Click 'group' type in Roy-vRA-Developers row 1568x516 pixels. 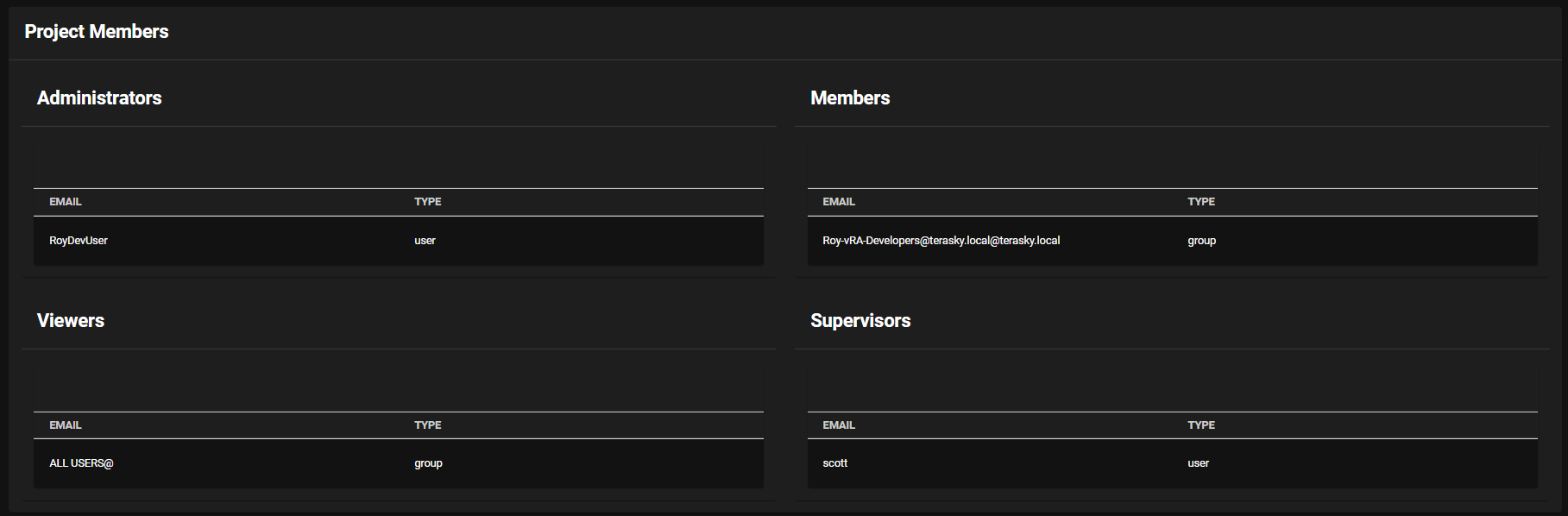click(x=1201, y=241)
